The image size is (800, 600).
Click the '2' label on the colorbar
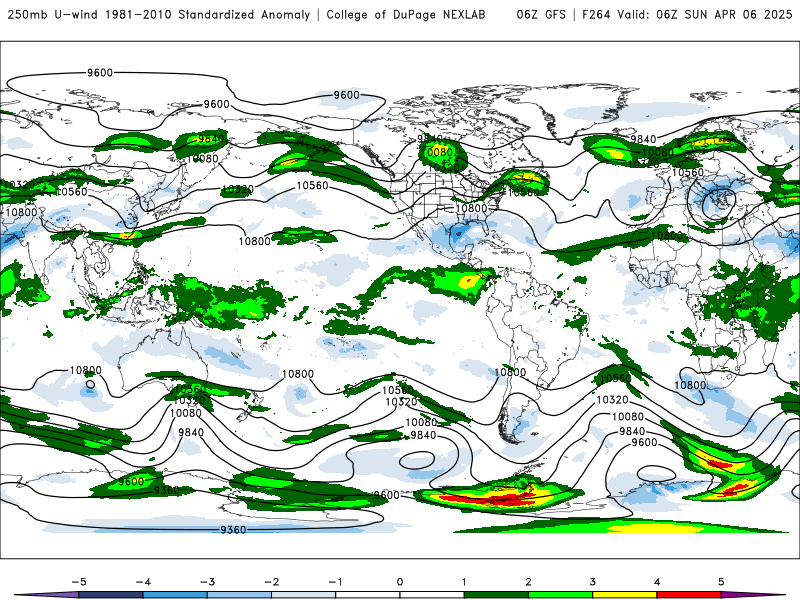pyautogui.click(x=528, y=582)
